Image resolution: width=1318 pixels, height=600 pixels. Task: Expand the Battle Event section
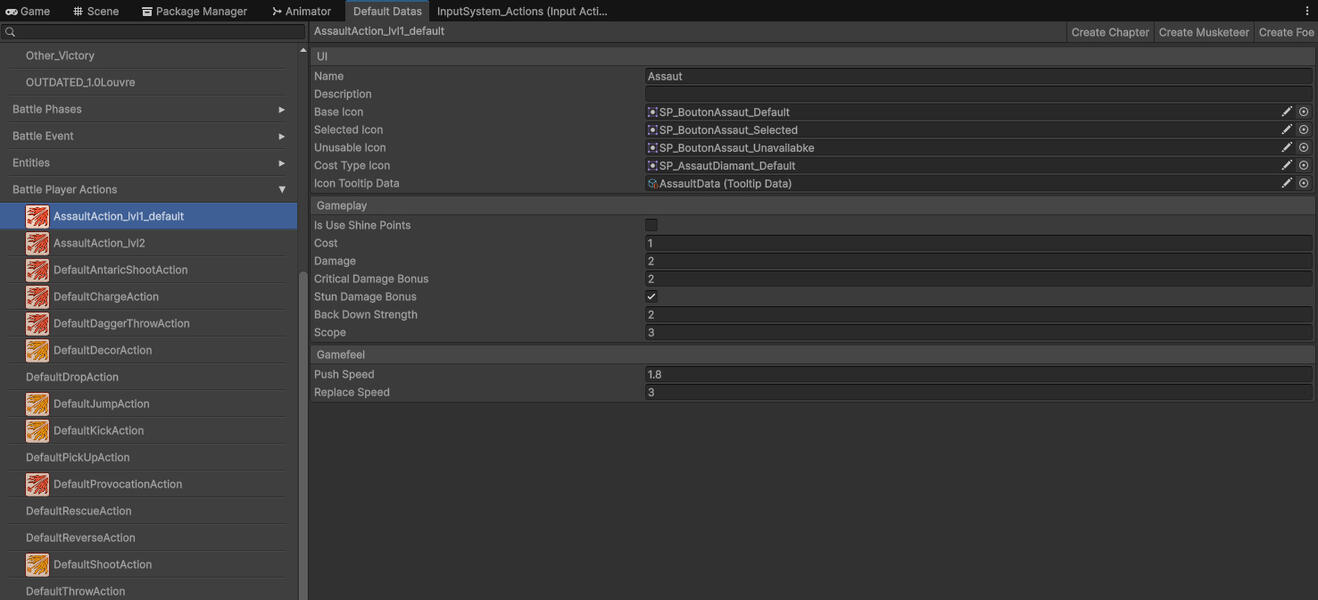pyautogui.click(x=281, y=136)
